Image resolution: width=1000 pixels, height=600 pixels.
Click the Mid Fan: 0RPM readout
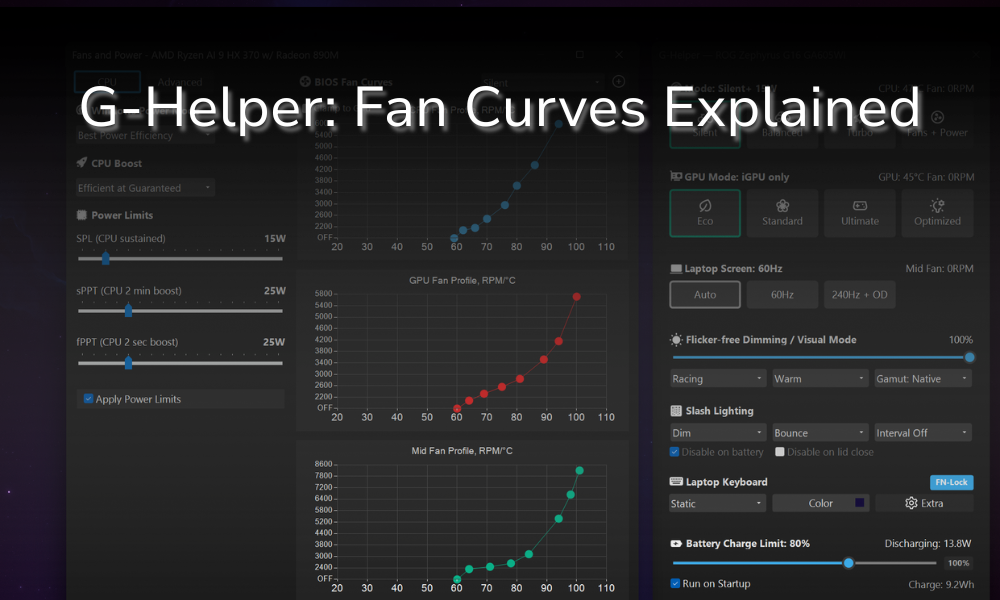(939, 268)
